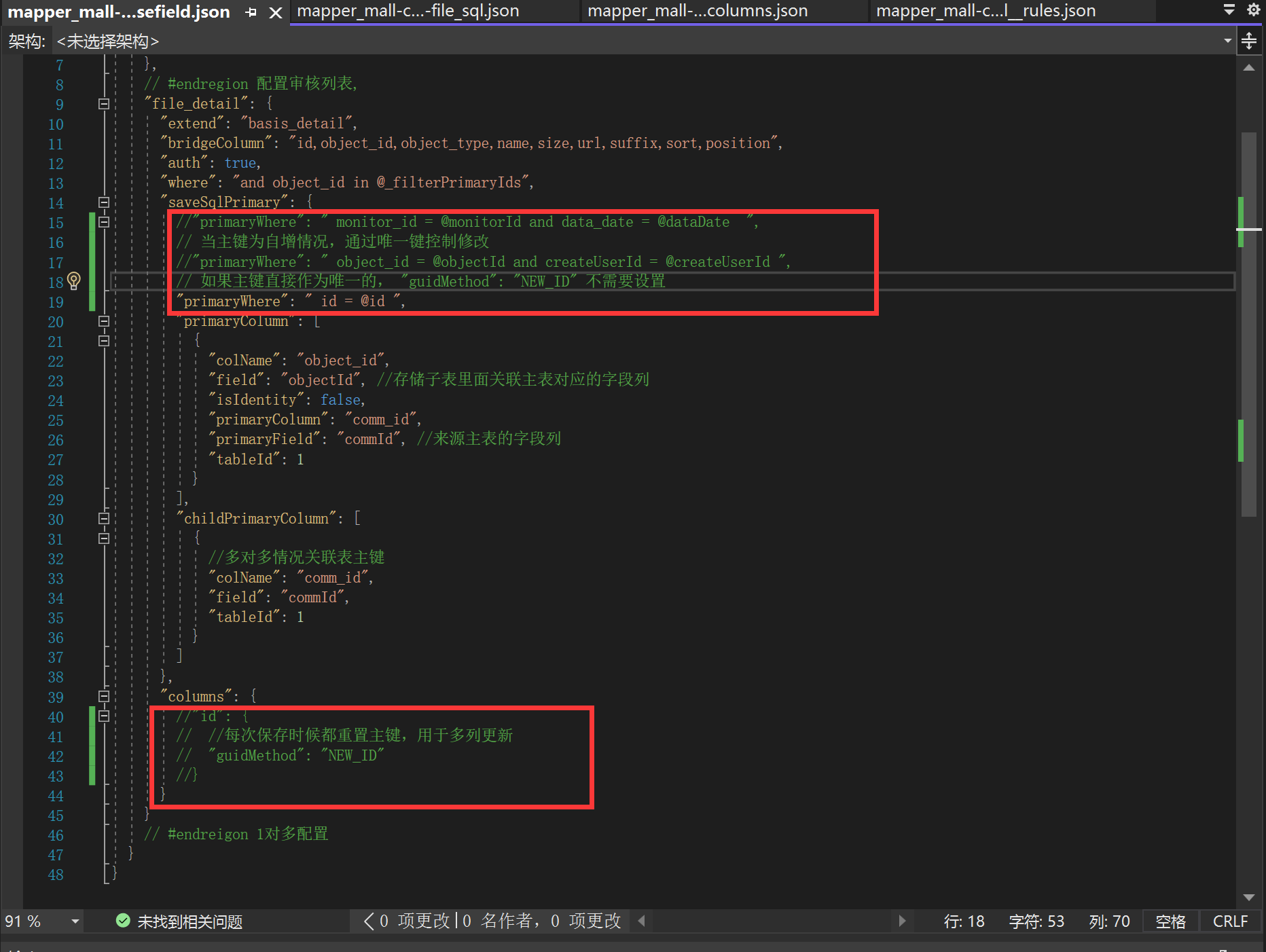This screenshot has width=1266, height=952.
Task: Collapse the file_detail block on line 9
Action: coord(104,104)
